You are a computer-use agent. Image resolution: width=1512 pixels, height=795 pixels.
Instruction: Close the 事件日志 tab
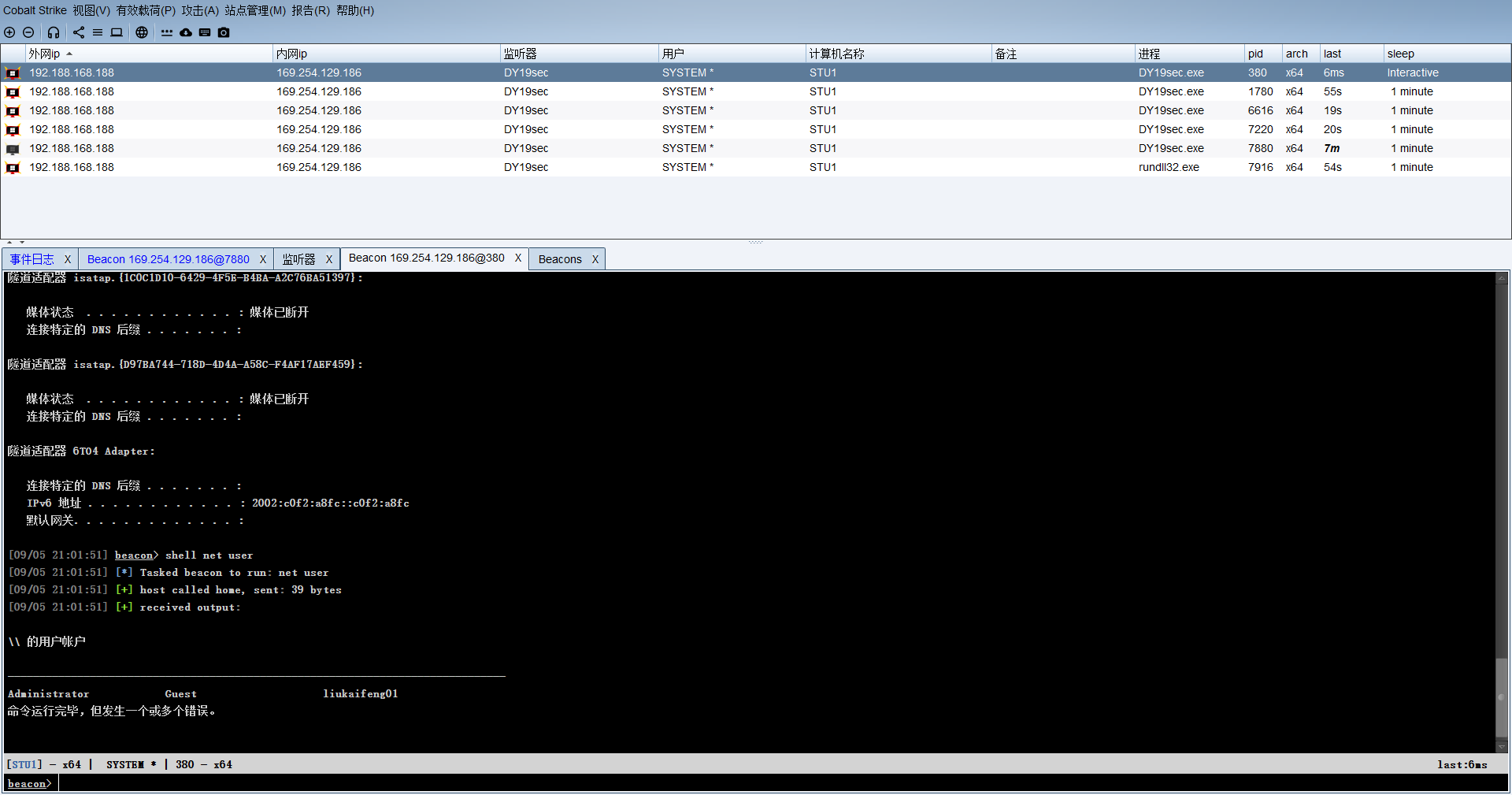(68, 259)
